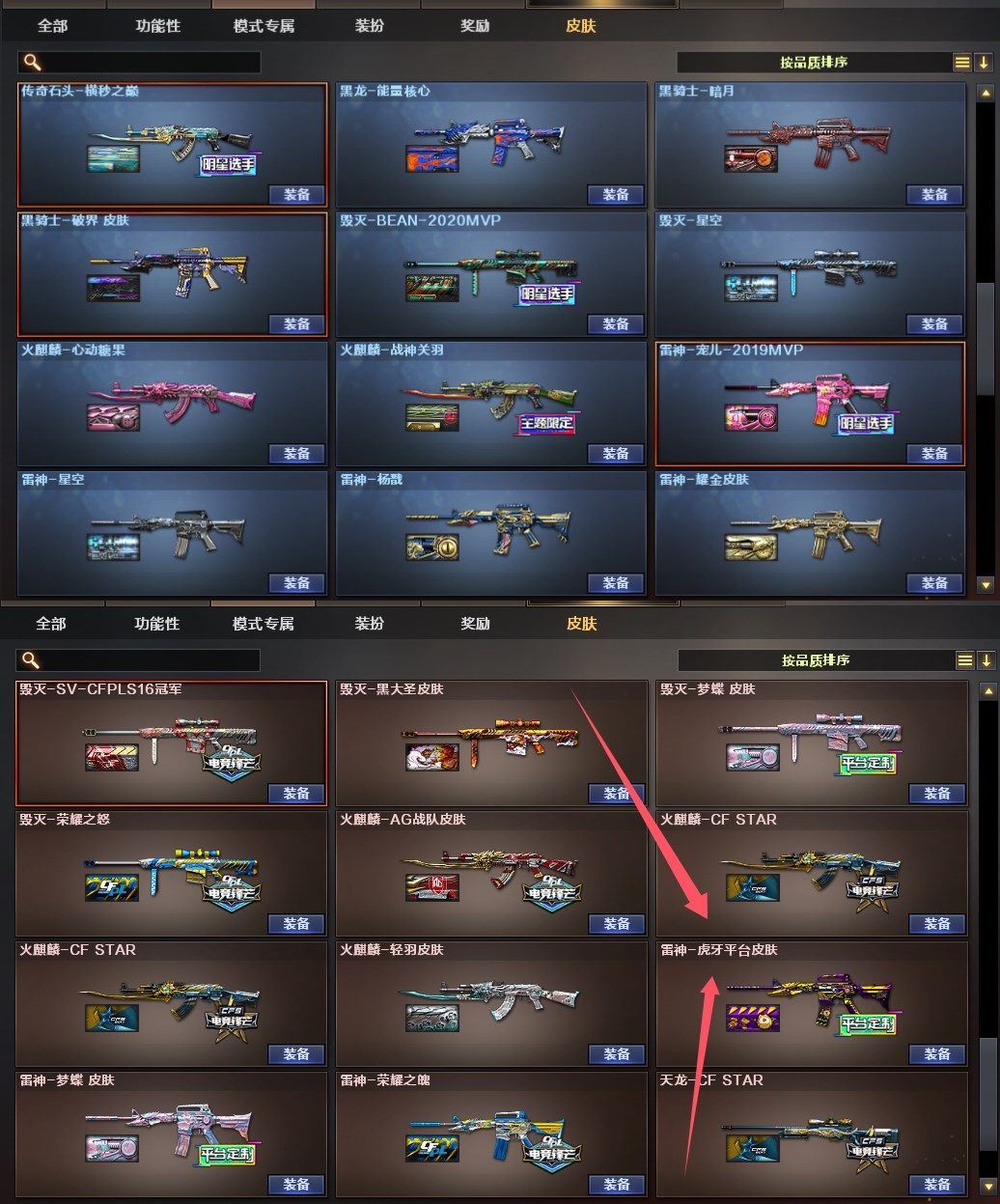Image resolution: width=1000 pixels, height=1204 pixels.
Task: Click the 王者限定 badge on 火麒麟-战神关羽
Action: tap(547, 423)
